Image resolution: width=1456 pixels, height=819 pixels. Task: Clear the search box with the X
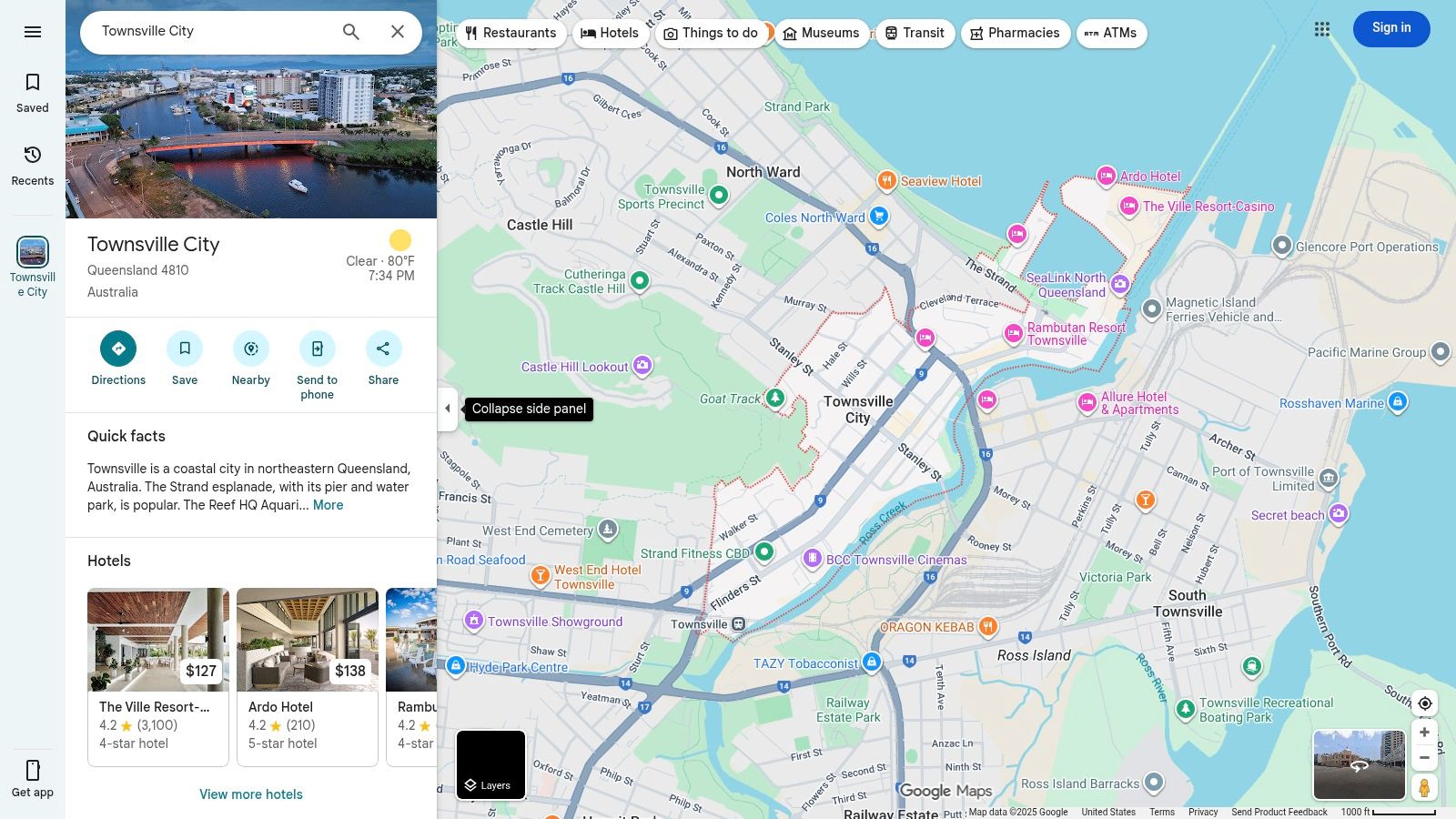point(397,31)
